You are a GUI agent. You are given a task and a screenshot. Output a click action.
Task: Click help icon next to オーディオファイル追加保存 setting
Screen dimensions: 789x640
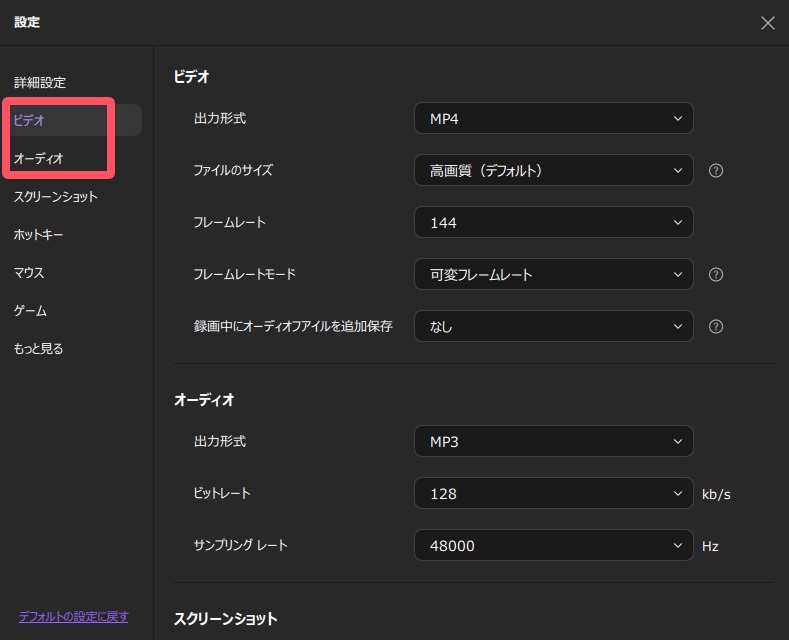715,327
